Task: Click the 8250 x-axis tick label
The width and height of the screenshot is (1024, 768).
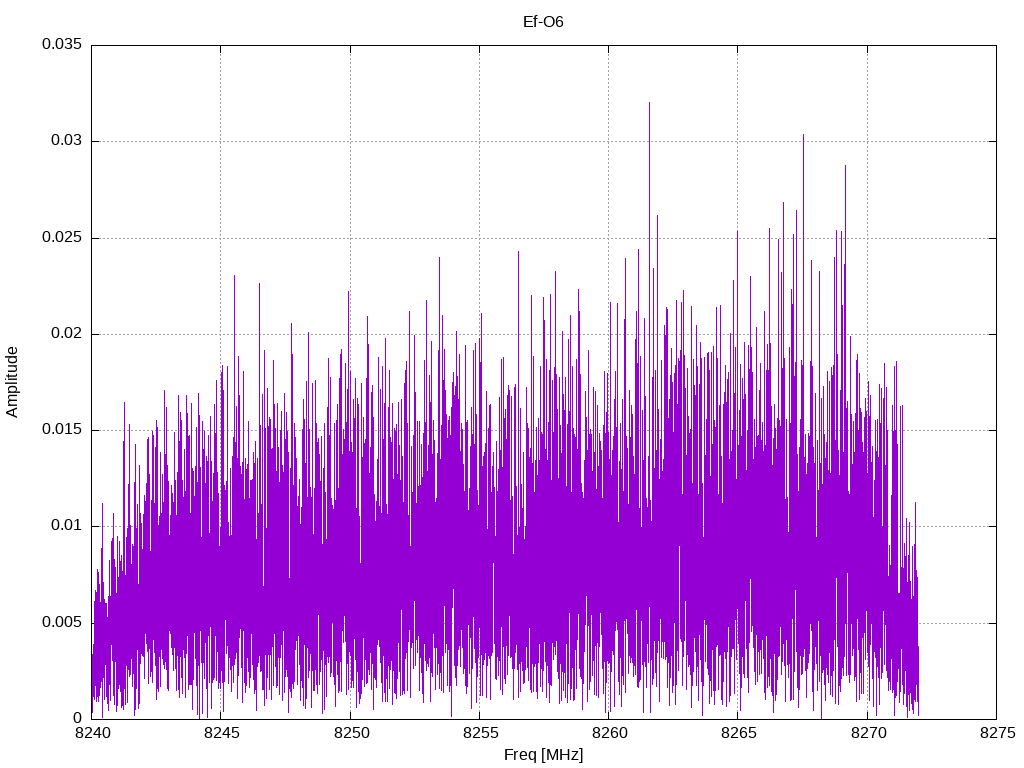Action: tap(351, 733)
